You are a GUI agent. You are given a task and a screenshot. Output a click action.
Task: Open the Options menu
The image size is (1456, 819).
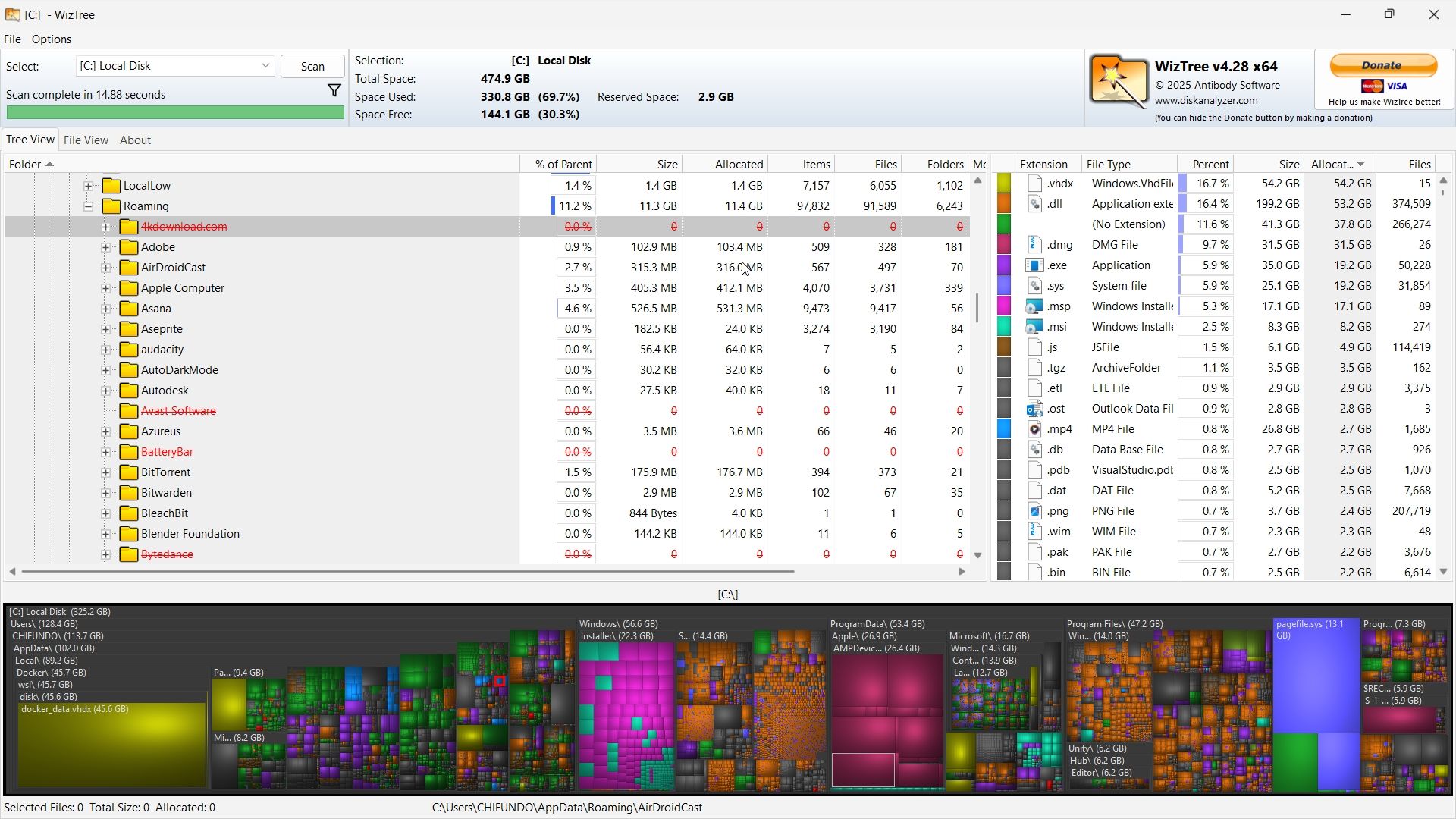52,39
